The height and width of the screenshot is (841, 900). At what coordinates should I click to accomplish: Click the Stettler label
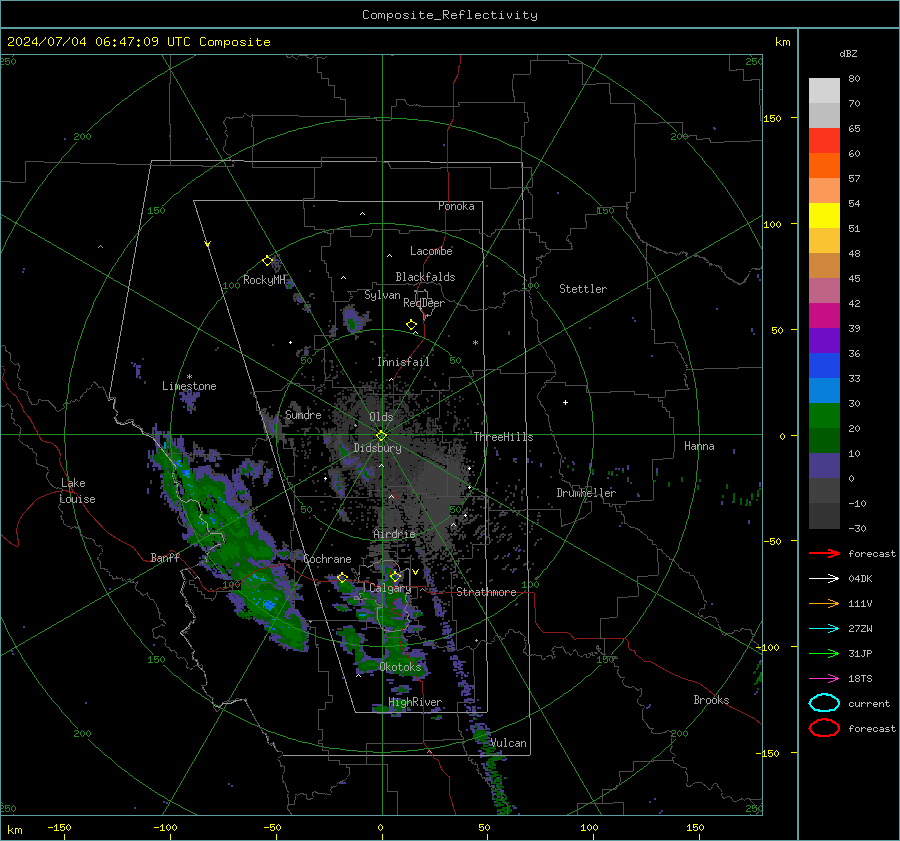coord(583,289)
